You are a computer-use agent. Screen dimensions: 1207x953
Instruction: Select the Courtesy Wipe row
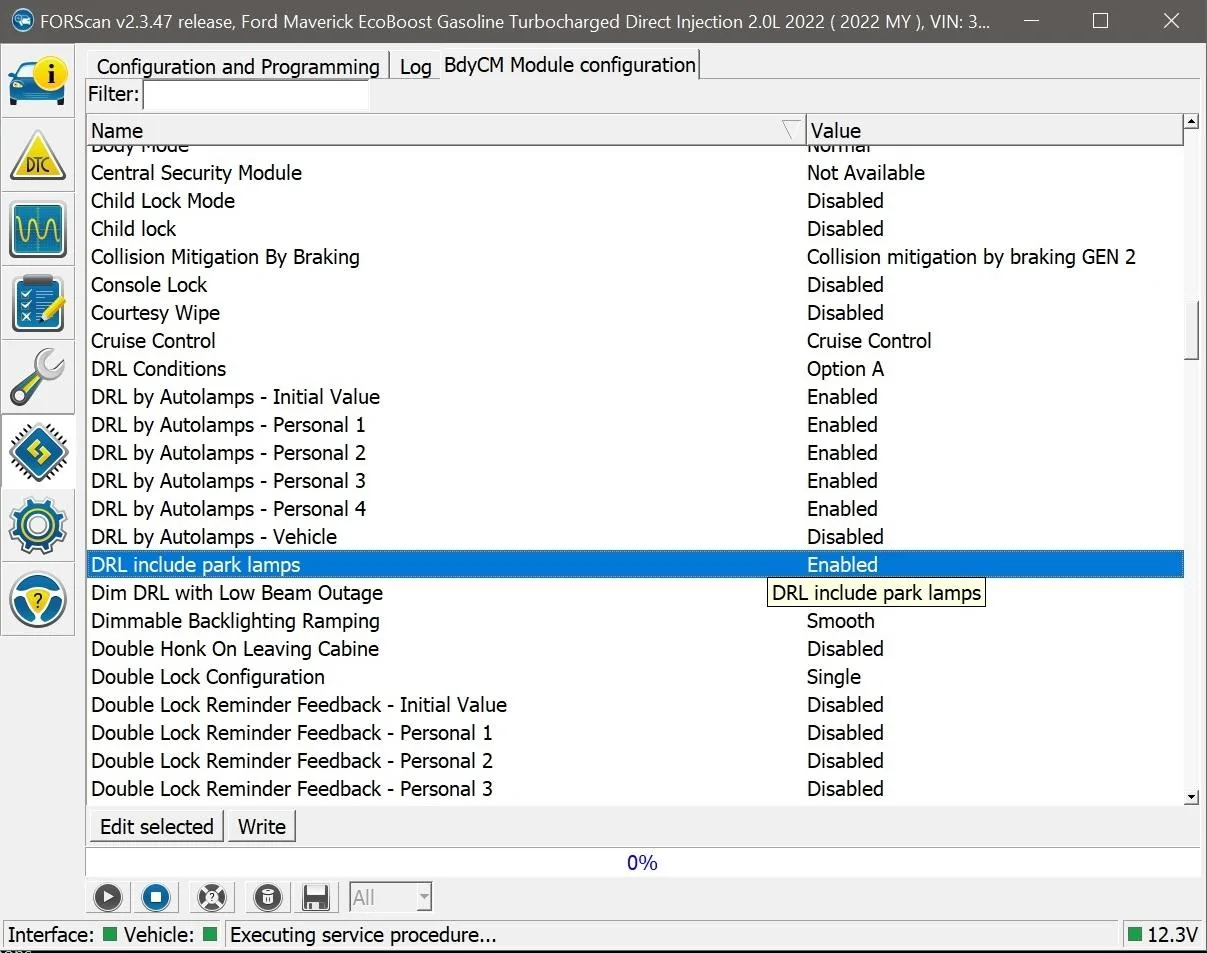click(x=635, y=313)
